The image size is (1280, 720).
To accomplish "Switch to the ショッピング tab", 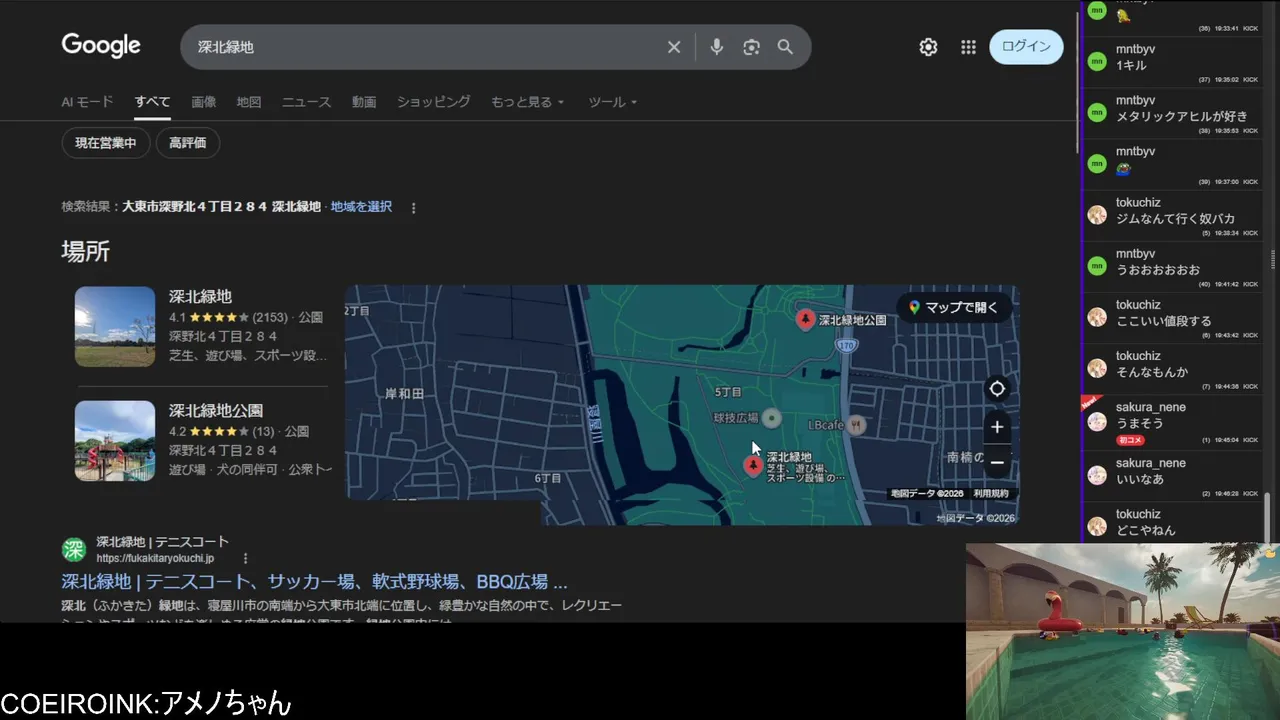I will [433, 102].
